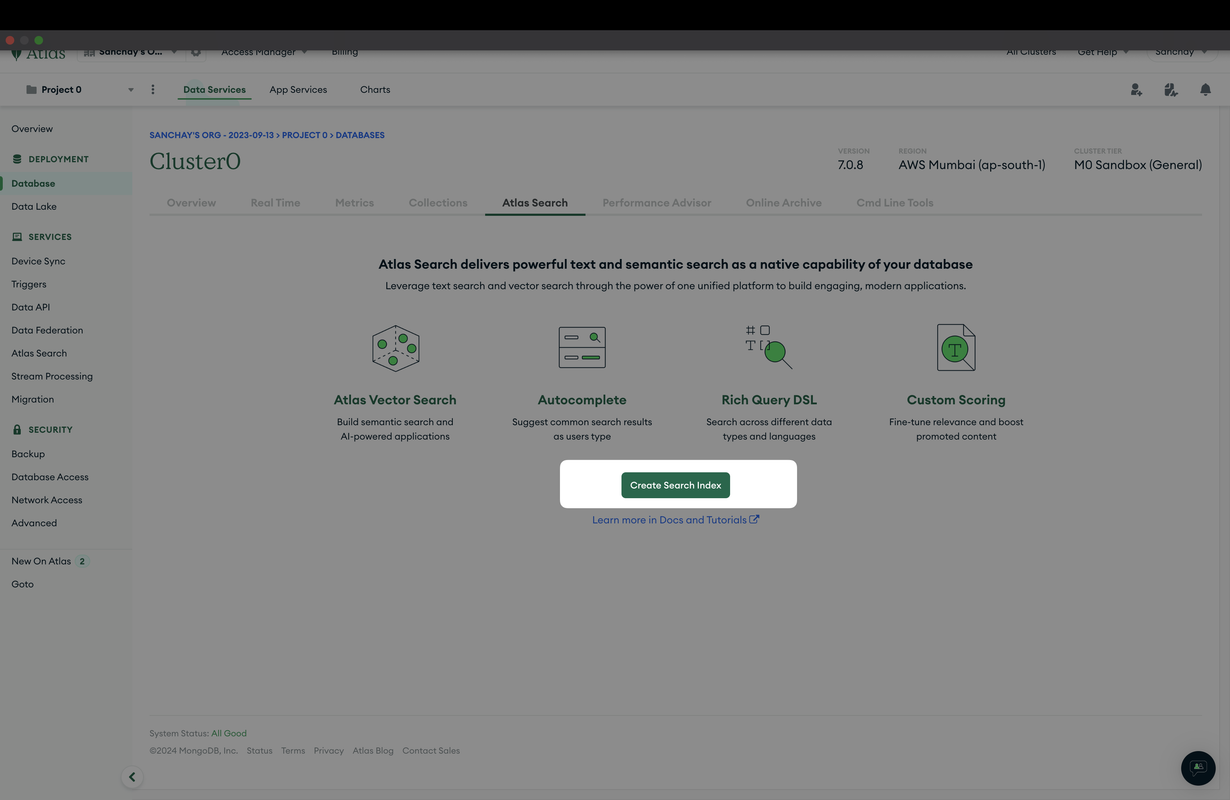The image size is (1230, 800).
Task: Open Atlas Search in the sidebar
Action: point(39,353)
